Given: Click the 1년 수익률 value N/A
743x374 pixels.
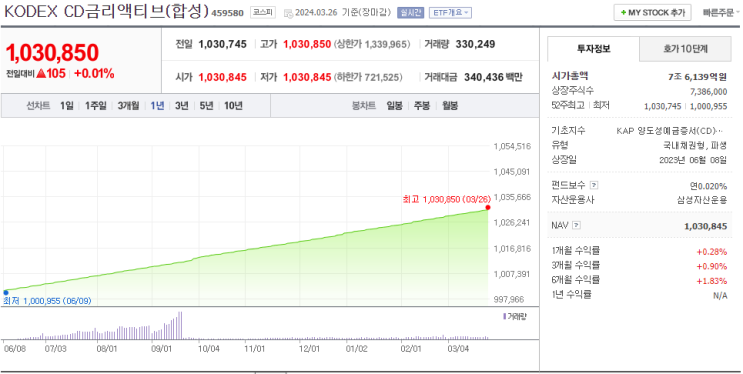Looking at the screenshot, I should (720, 296).
